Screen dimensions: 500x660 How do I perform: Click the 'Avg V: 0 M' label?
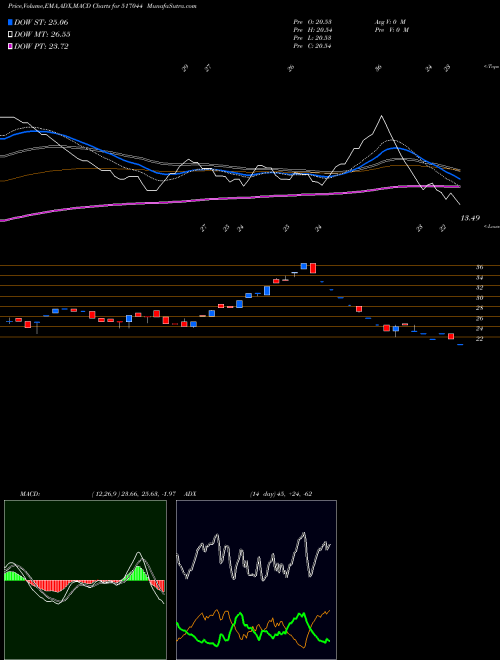tap(390, 22)
